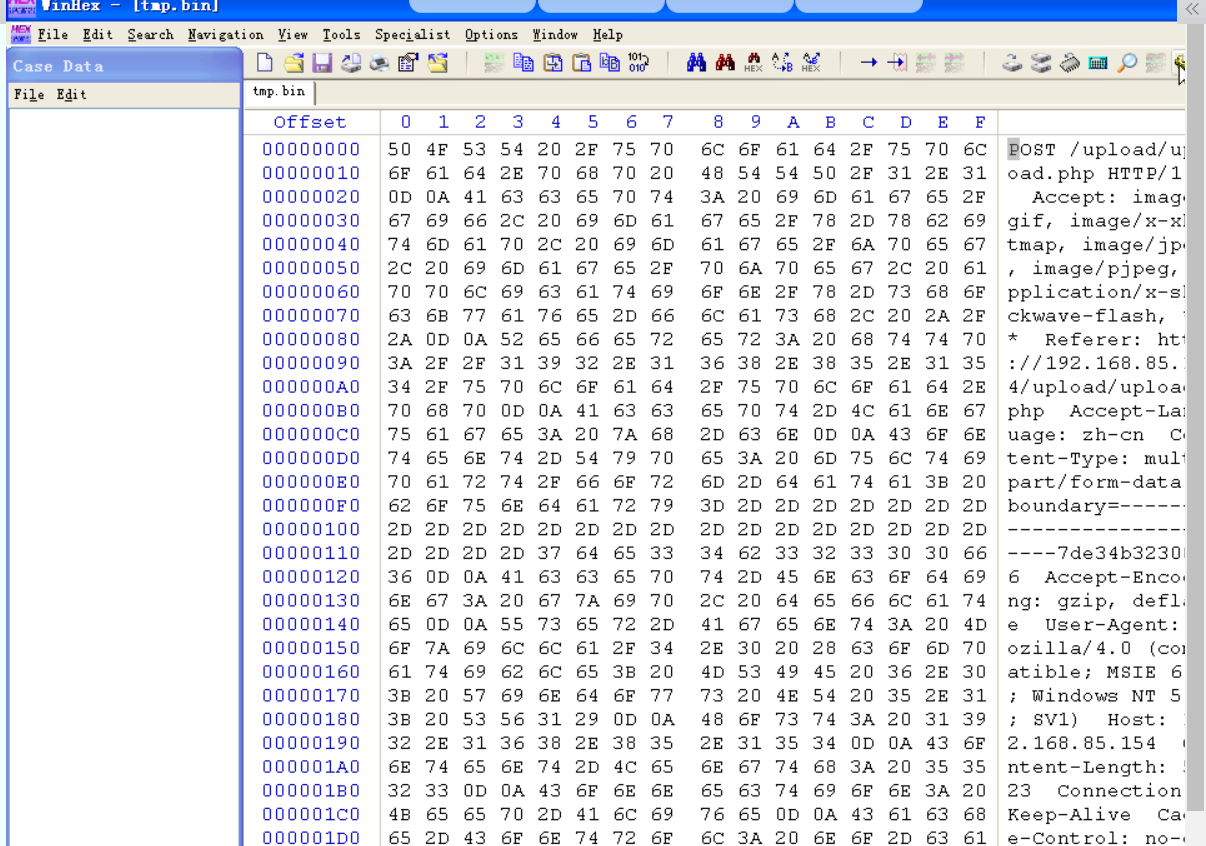1206x846 pixels.
Task: Click offset 00000110 in the offset column
Action: pos(311,553)
